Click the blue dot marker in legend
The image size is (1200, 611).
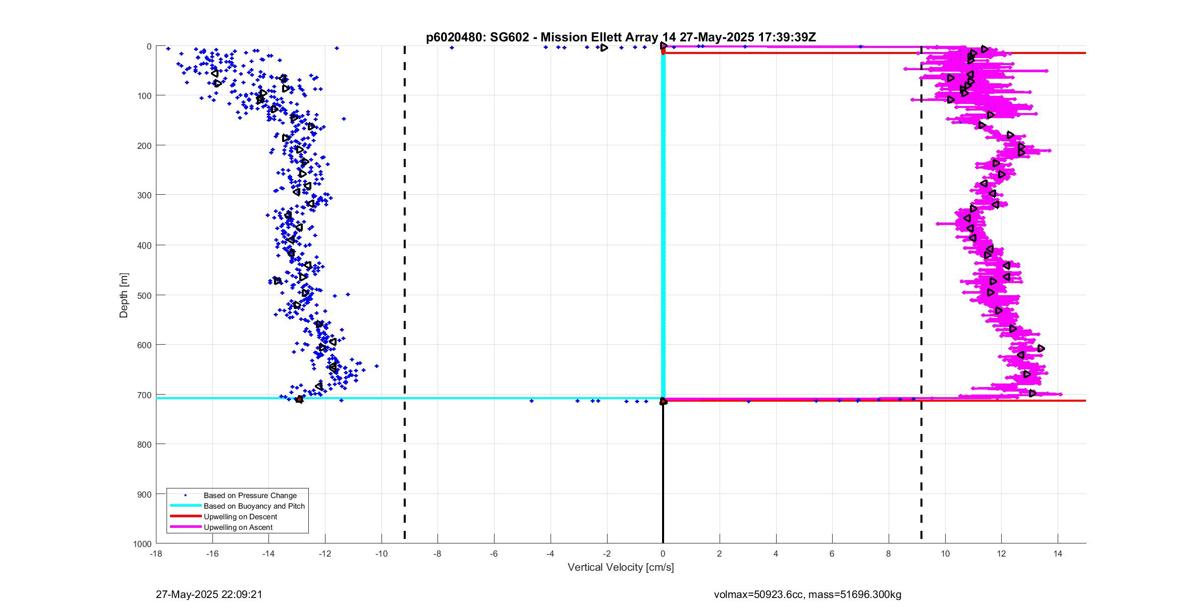click(184, 495)
